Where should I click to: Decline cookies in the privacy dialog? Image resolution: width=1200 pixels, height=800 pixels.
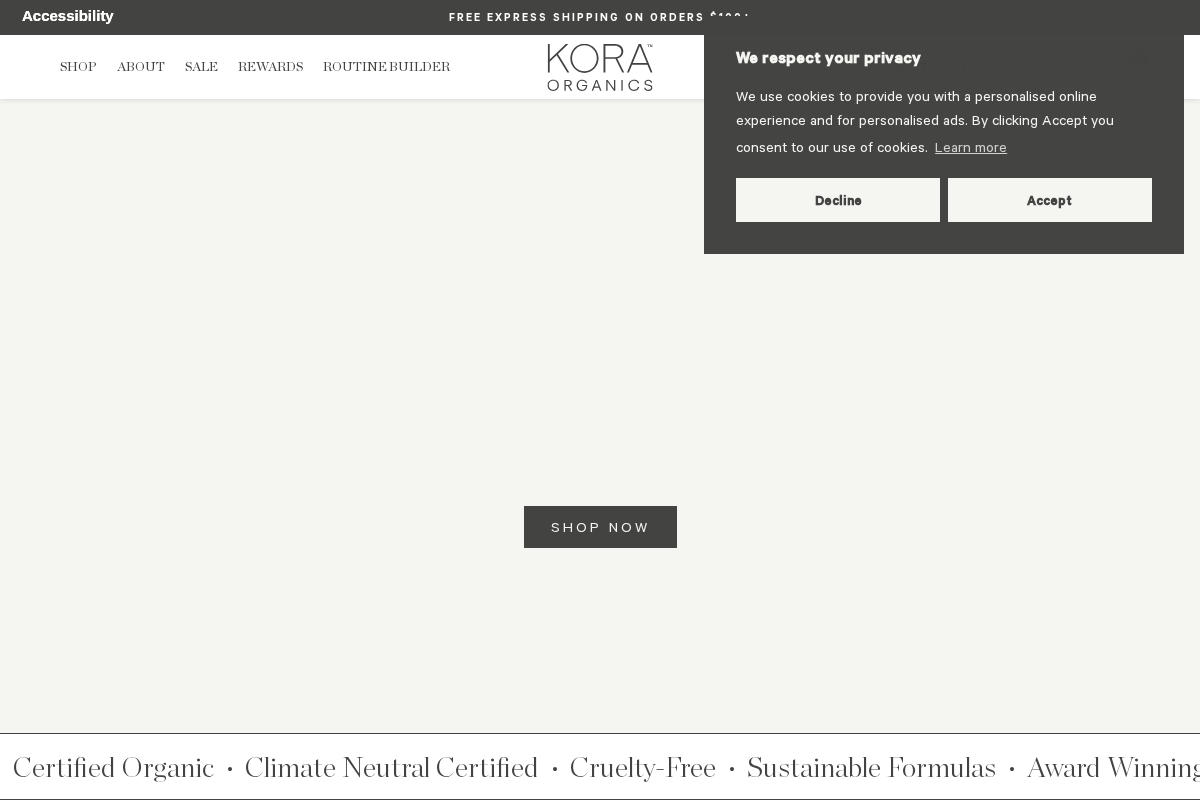838,200
